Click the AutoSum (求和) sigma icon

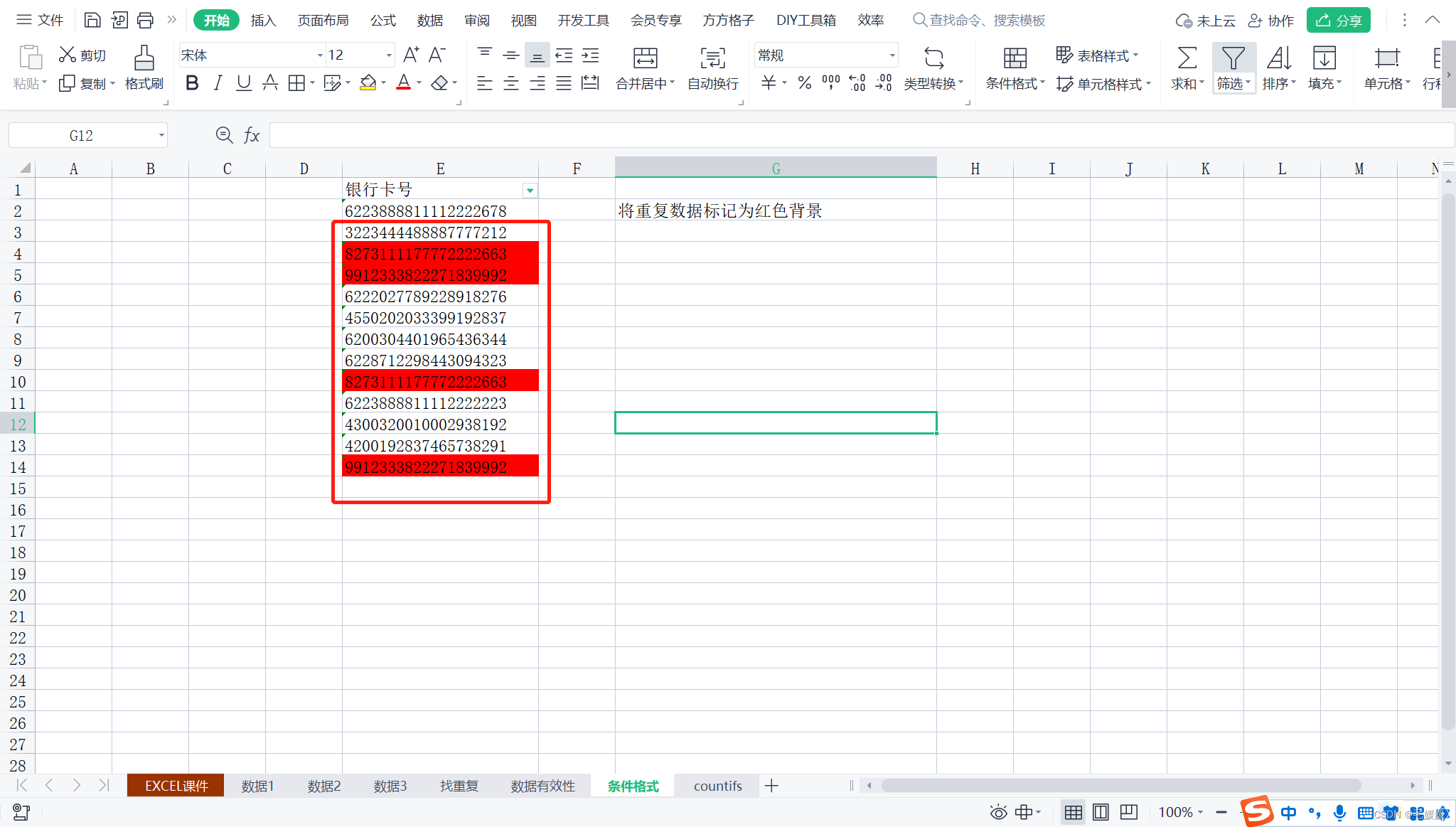[x=1187, y=58]
